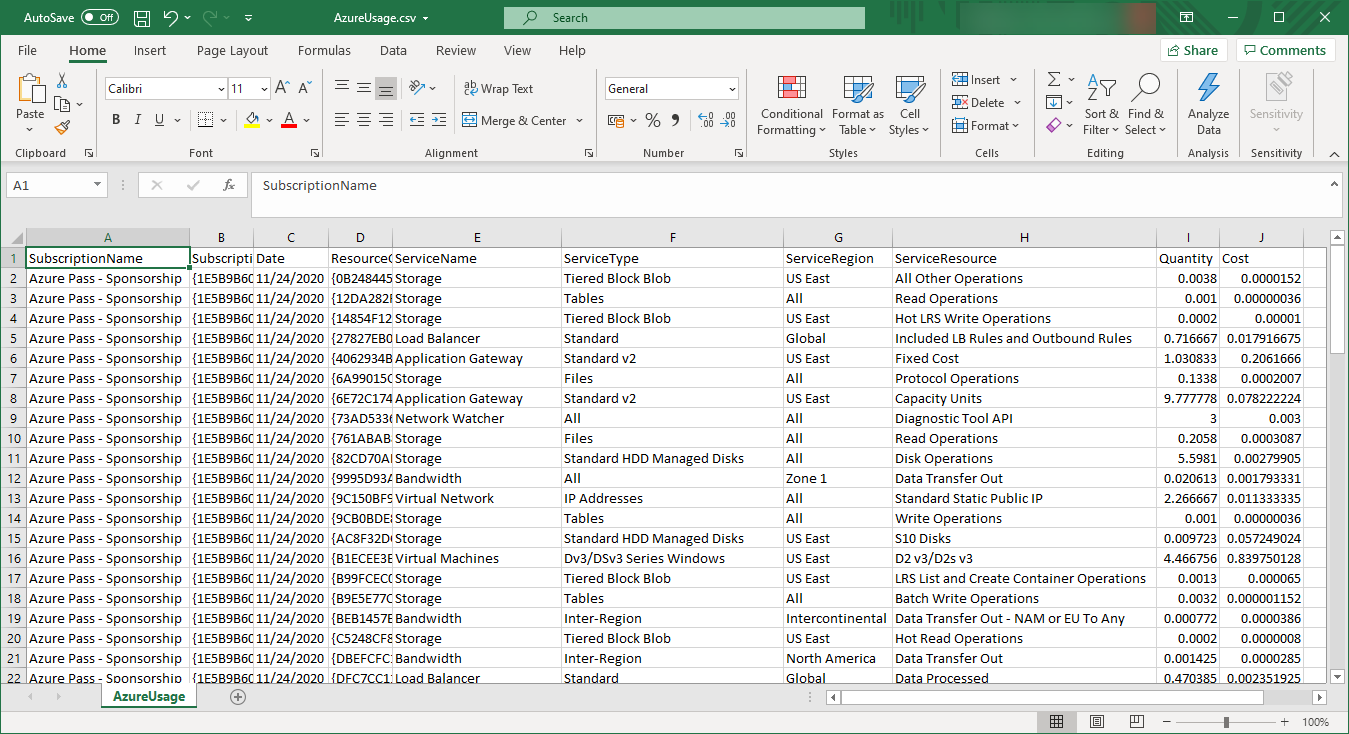Click the Share button
This screenshot has height=734, width=1349.
[1193, 50]
